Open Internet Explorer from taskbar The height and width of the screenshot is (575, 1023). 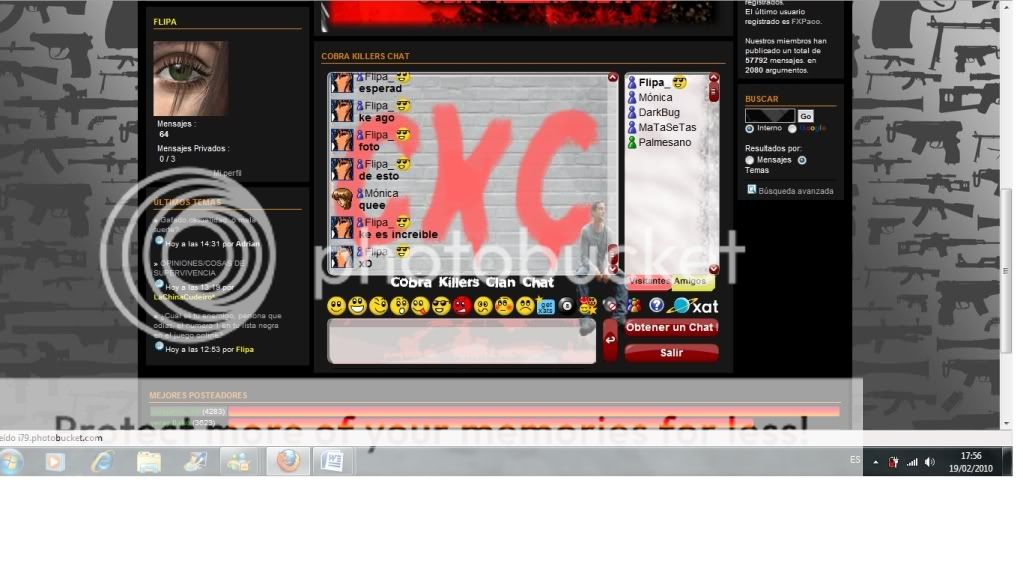pos(102,461)
